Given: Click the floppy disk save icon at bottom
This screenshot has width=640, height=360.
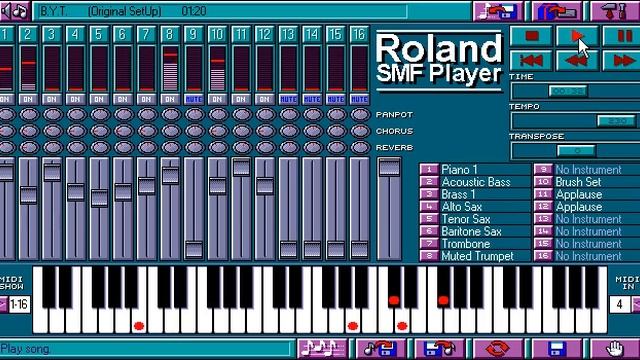Looking at the screenshot, I should tap(557, 349).
